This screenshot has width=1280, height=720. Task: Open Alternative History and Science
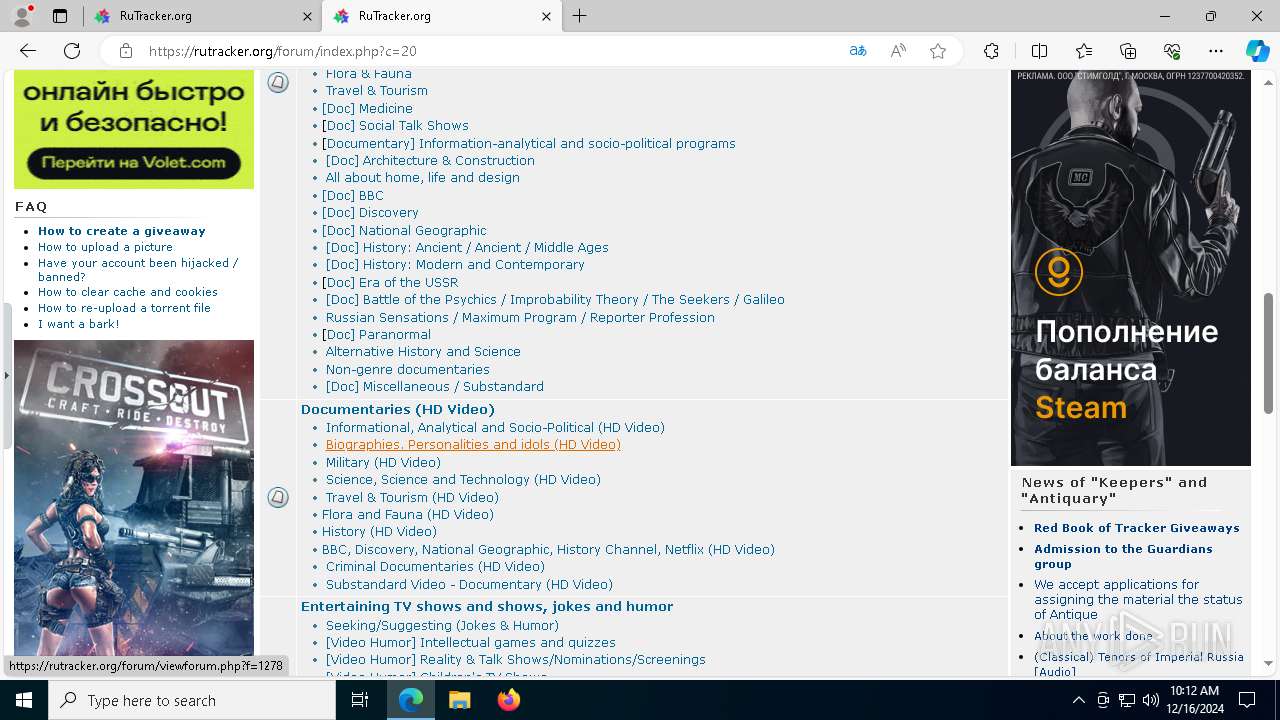(x=423, y=351)
